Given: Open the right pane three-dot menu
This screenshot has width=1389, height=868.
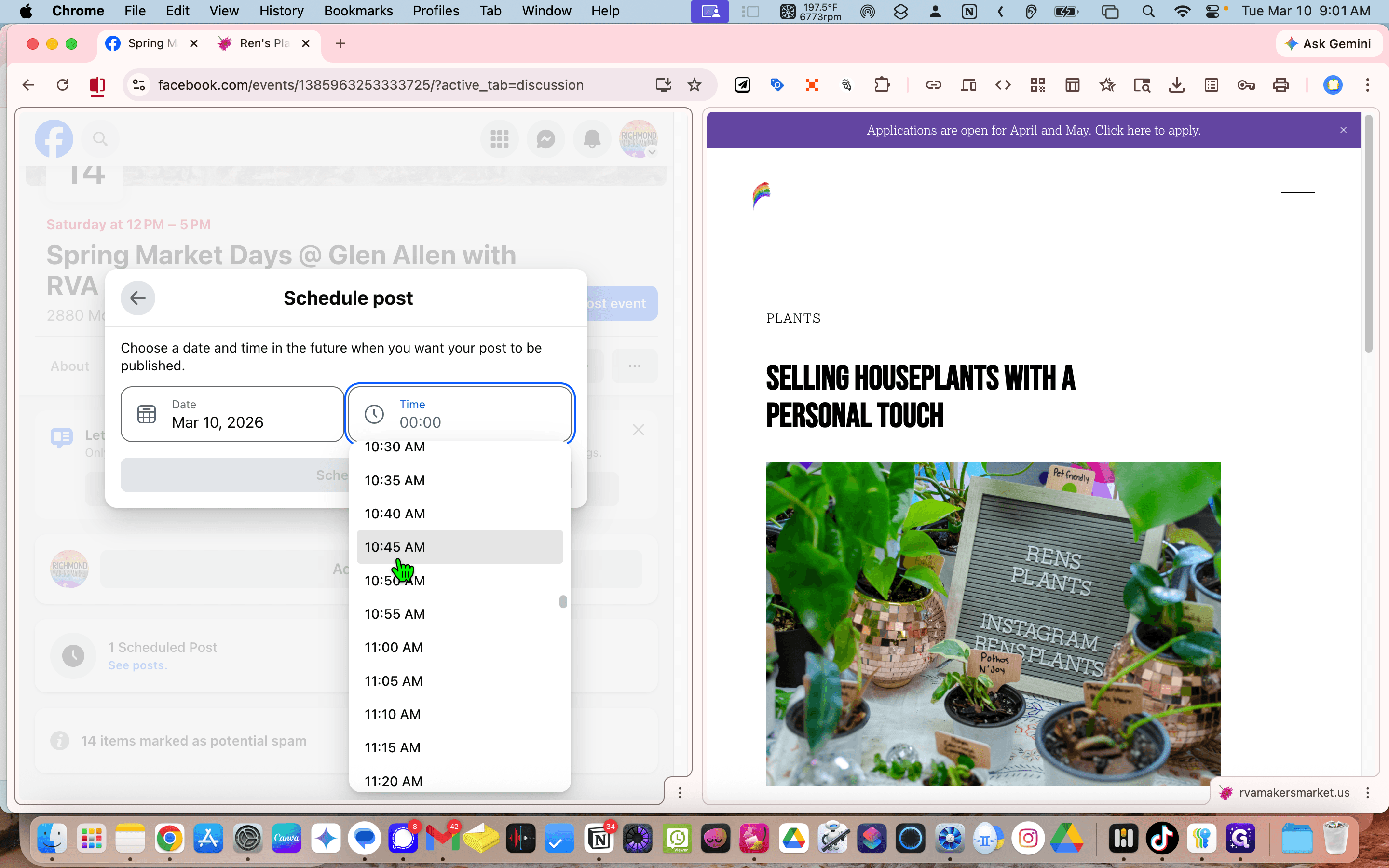Looking at the screenshot, I should click(1368, 793).
